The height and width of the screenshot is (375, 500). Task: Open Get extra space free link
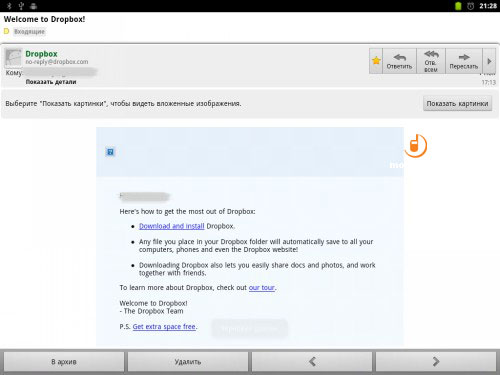(164, 327)
